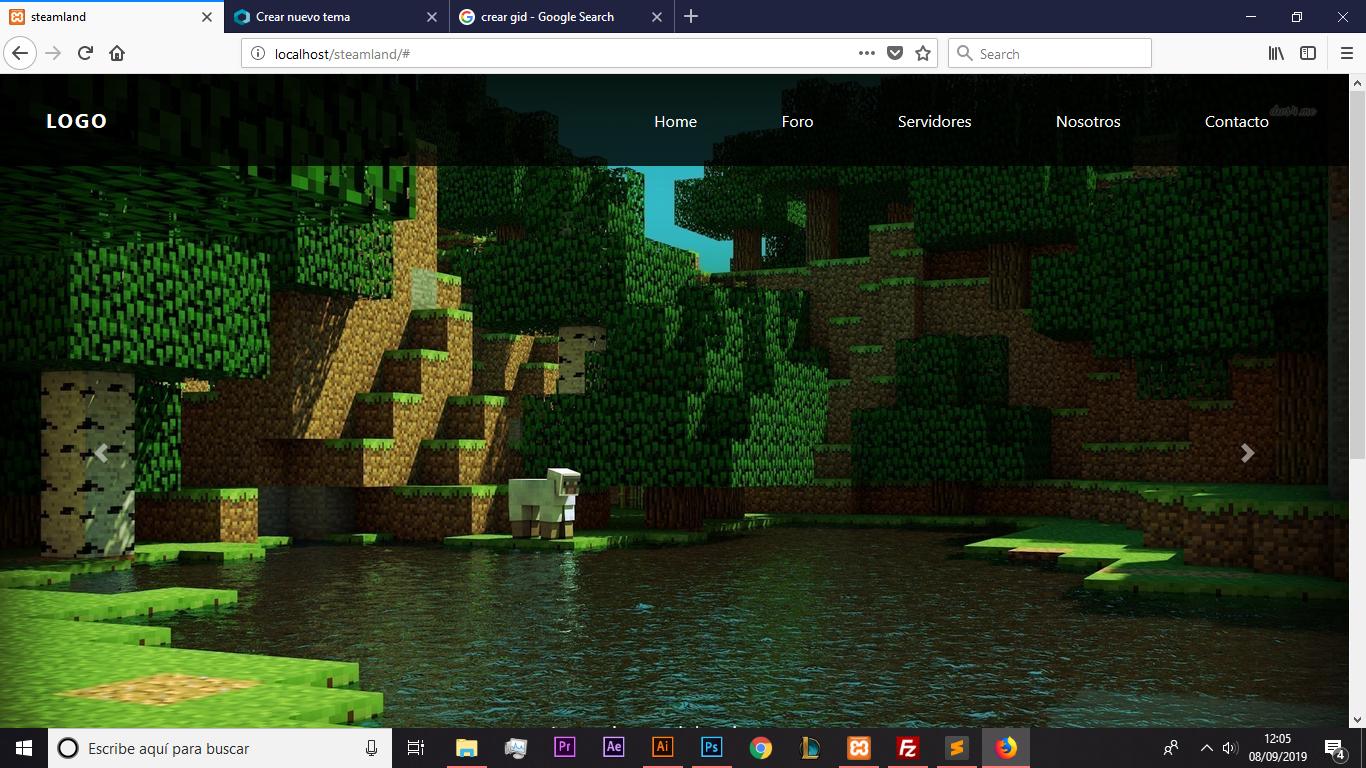1366x768 pixels.
Task: Click the page vertical scrollbar
Action: click(1357, 400)
